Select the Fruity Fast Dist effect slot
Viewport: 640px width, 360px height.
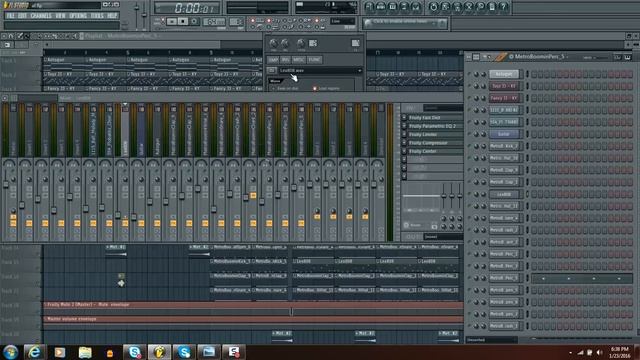pyautogui.click(x=435, y=118)
